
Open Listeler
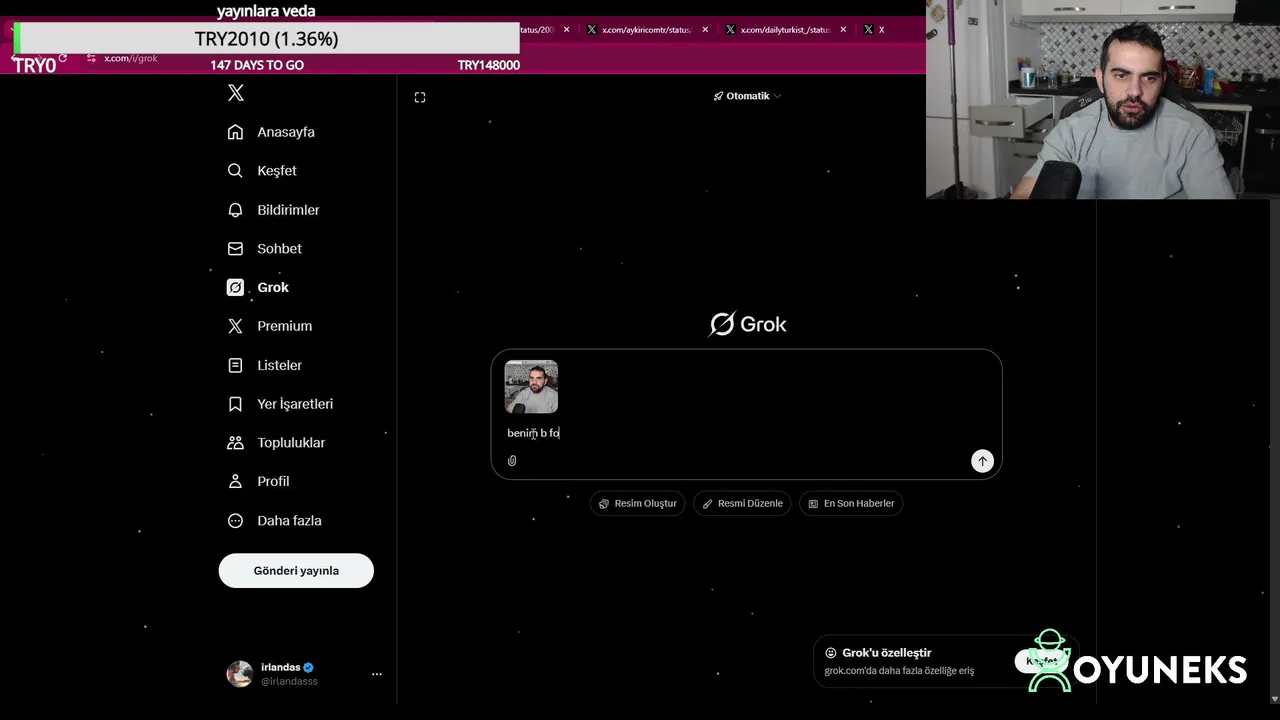[x=279, y=366]
